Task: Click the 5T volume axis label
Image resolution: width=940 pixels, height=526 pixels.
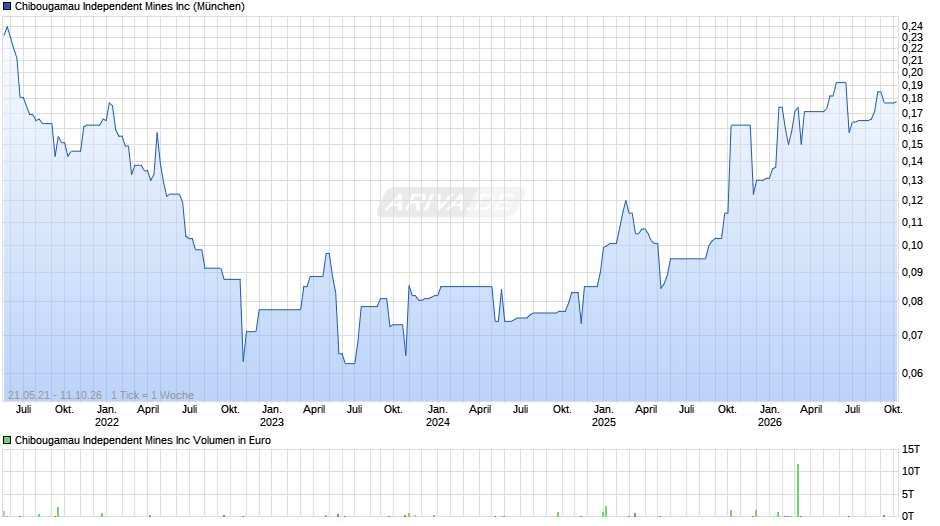Action: pyautogui.click(x=908, y=494)
